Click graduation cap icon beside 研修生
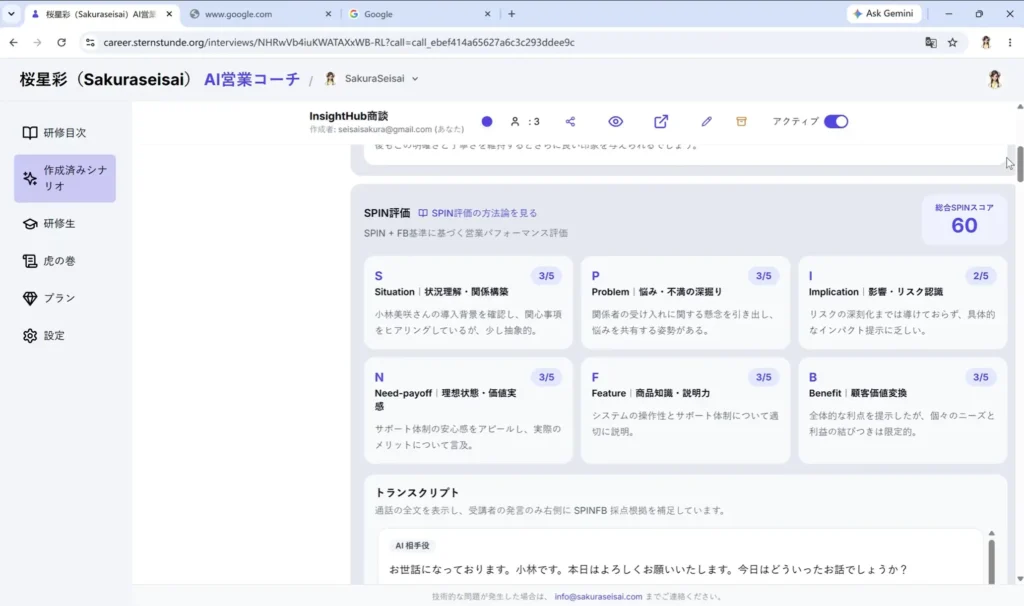 (x=29, y=223)
